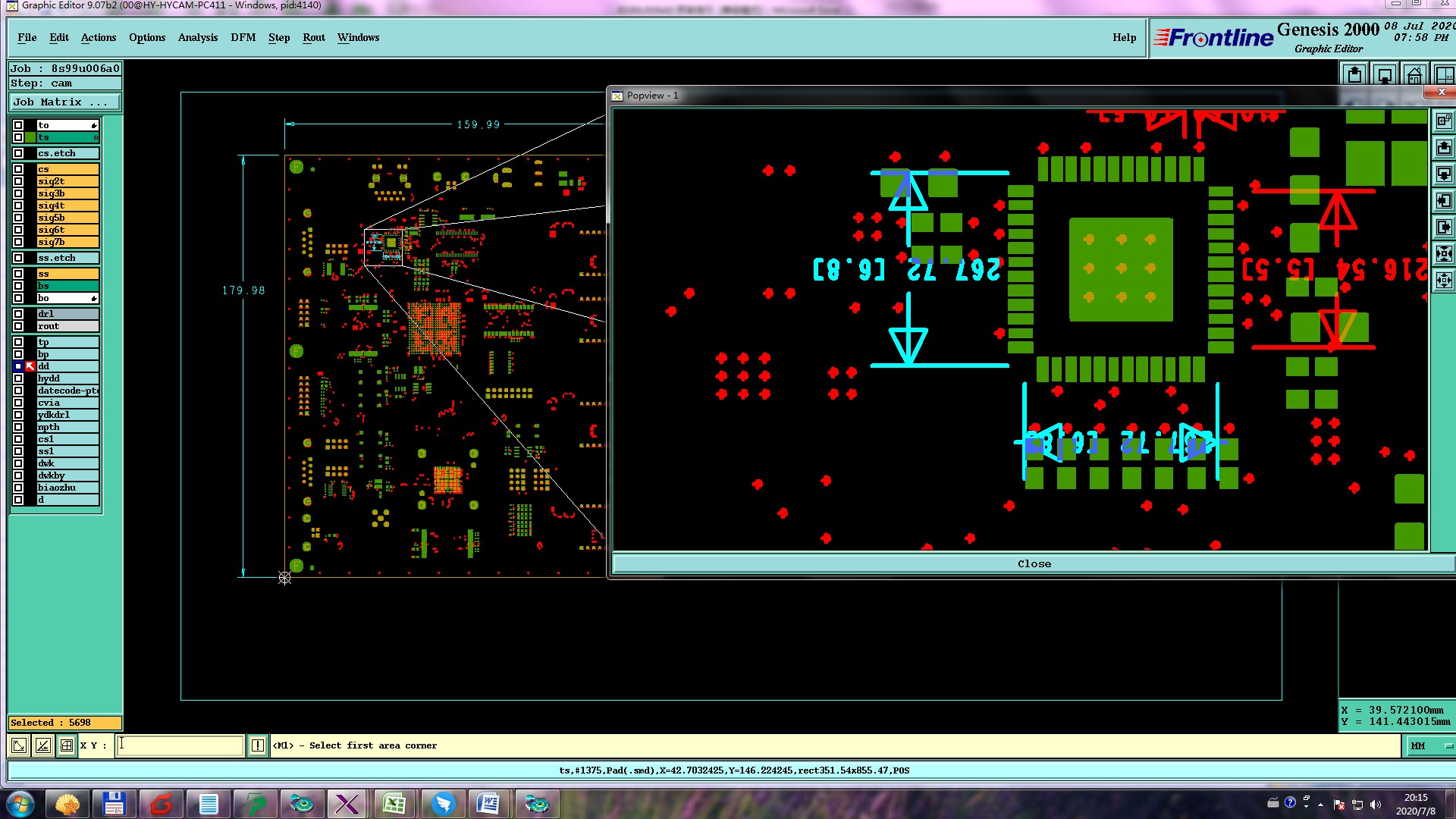1456x819 pixels.
Task: Click the exclamation mark icon beside XY field
Action: coord(258,745)
